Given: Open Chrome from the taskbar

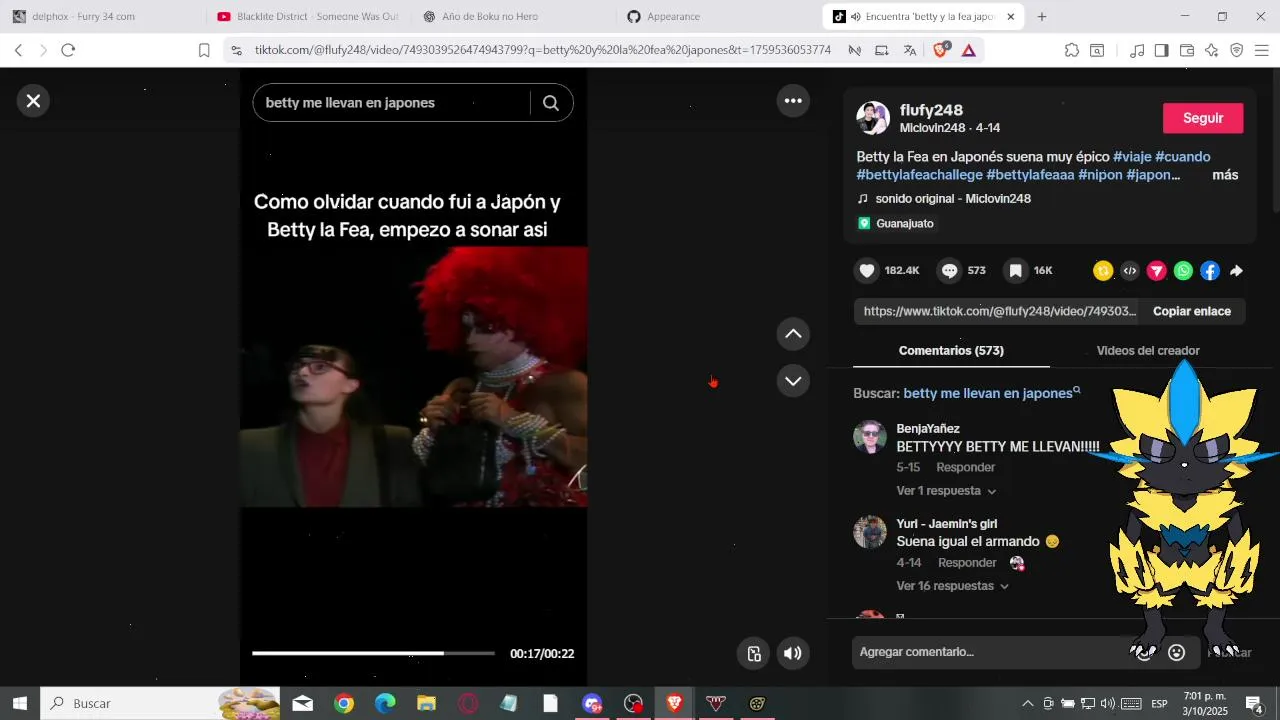Looking at the screenshot, I should pos(344,704).
